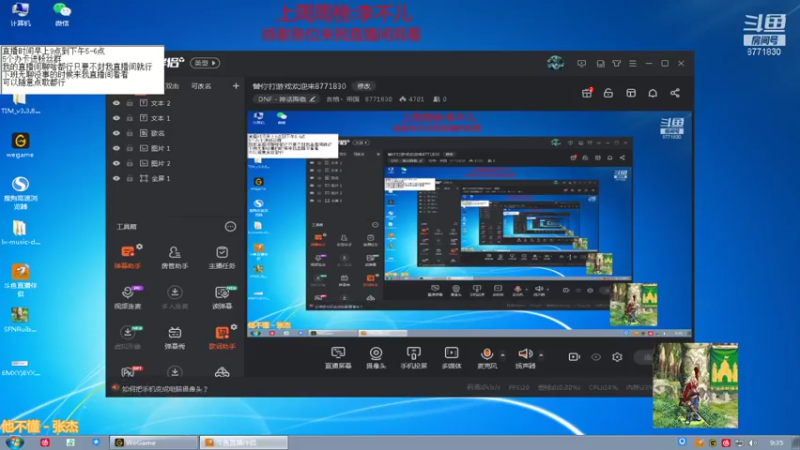Select the 全屏 1 source row
This screenshot has width=800, height=450.
(176, 179)
